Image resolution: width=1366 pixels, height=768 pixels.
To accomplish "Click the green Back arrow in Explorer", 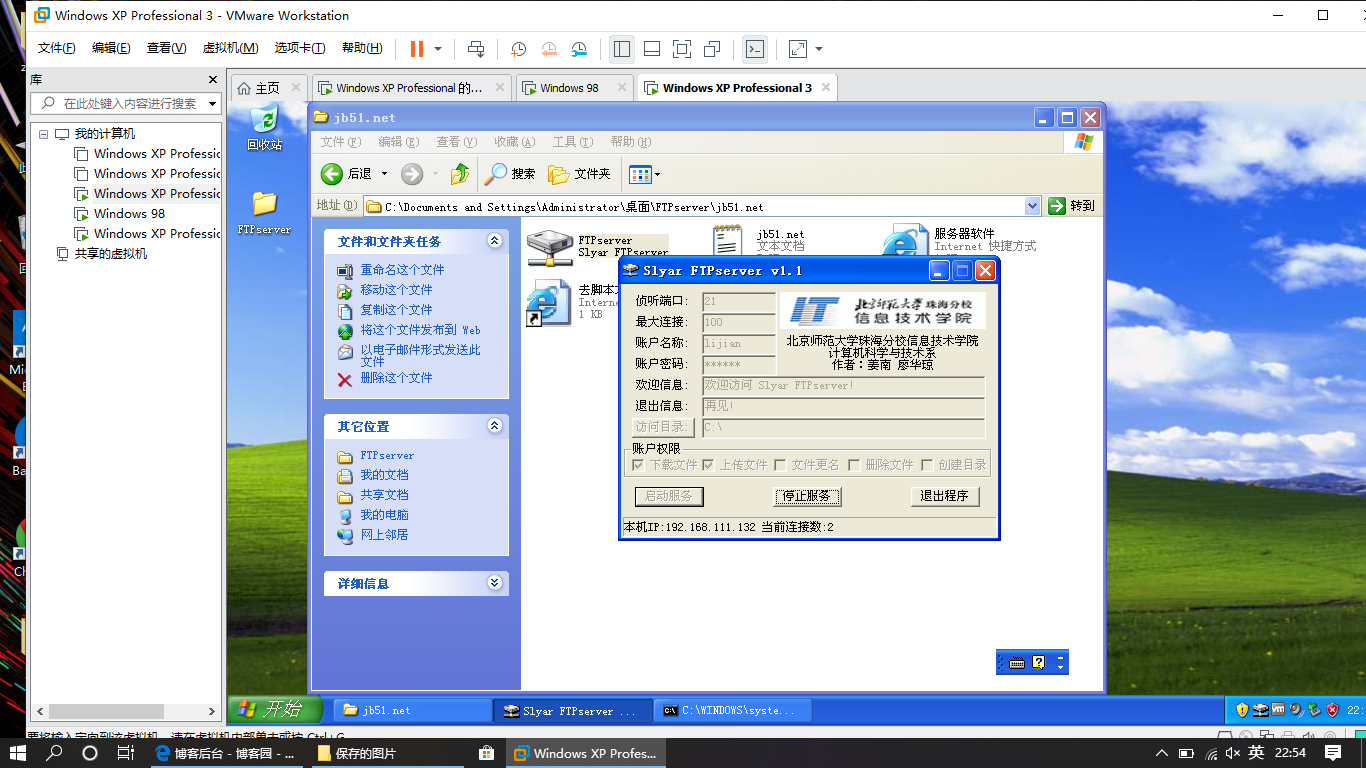I will click(332, 174).
